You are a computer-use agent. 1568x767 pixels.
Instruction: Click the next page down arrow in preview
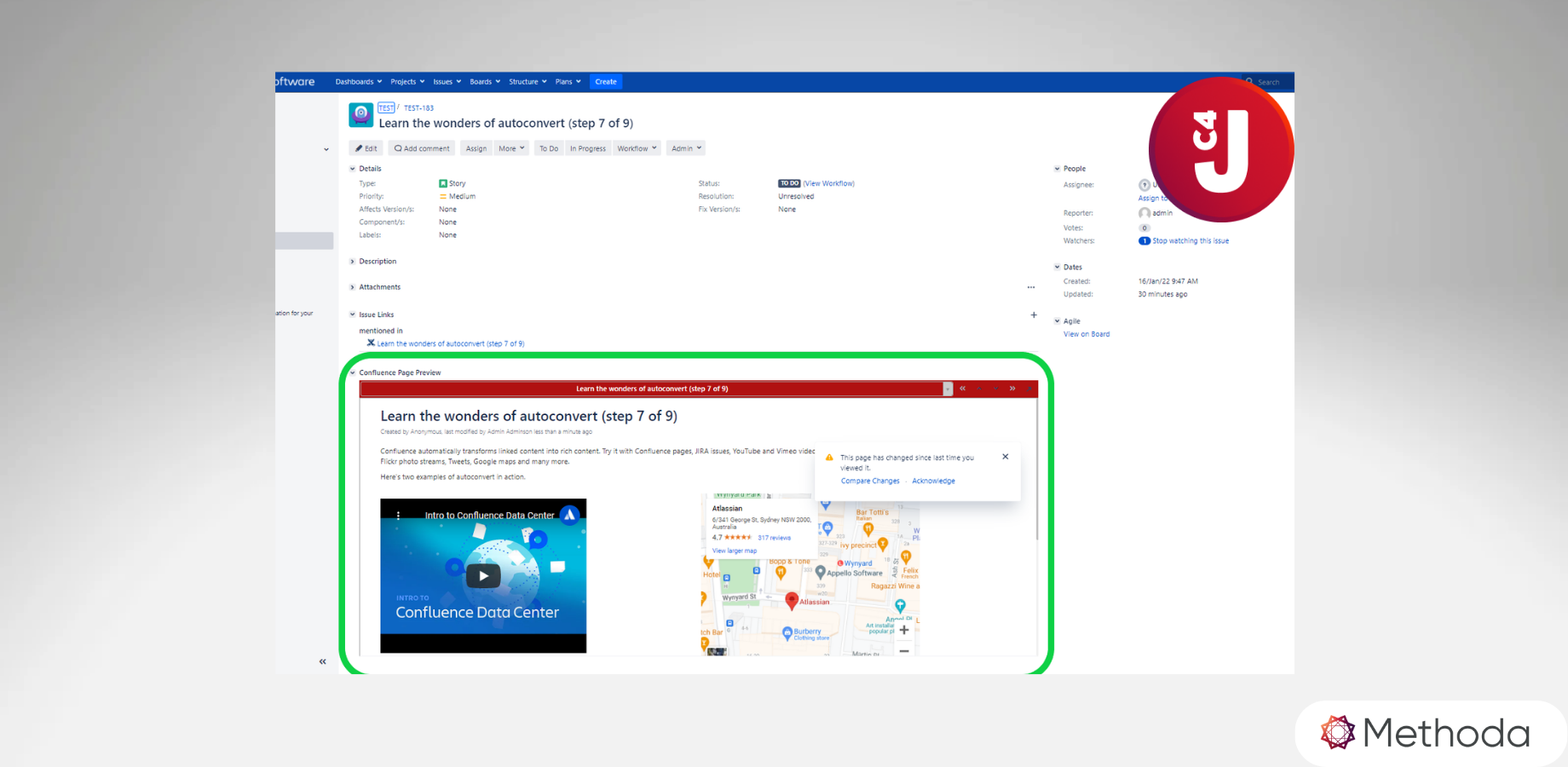(x=996, y=389)
